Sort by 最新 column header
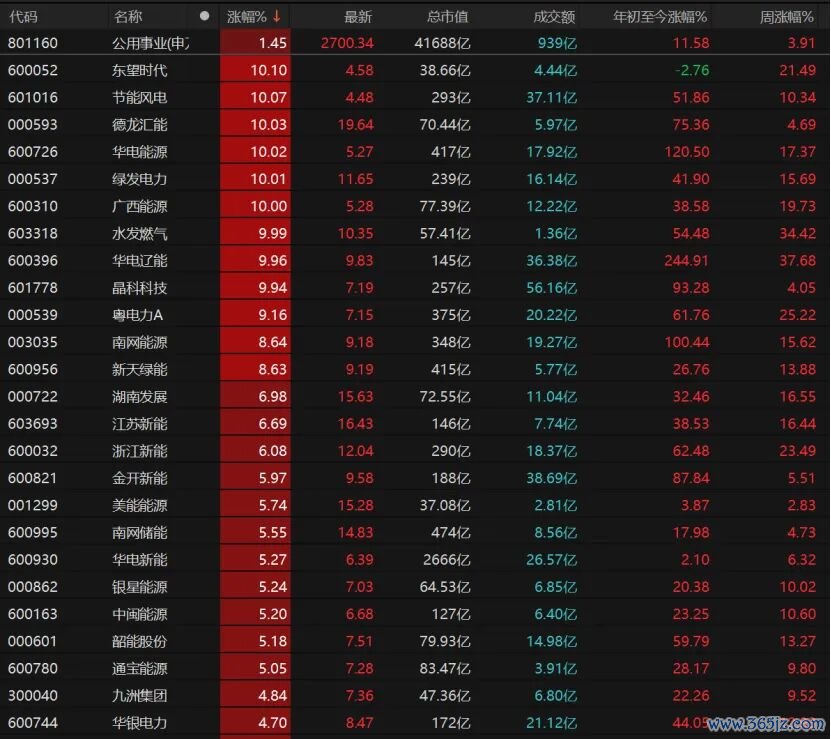The height and width of the screenshot is (739, 831). tap(358, 17)
